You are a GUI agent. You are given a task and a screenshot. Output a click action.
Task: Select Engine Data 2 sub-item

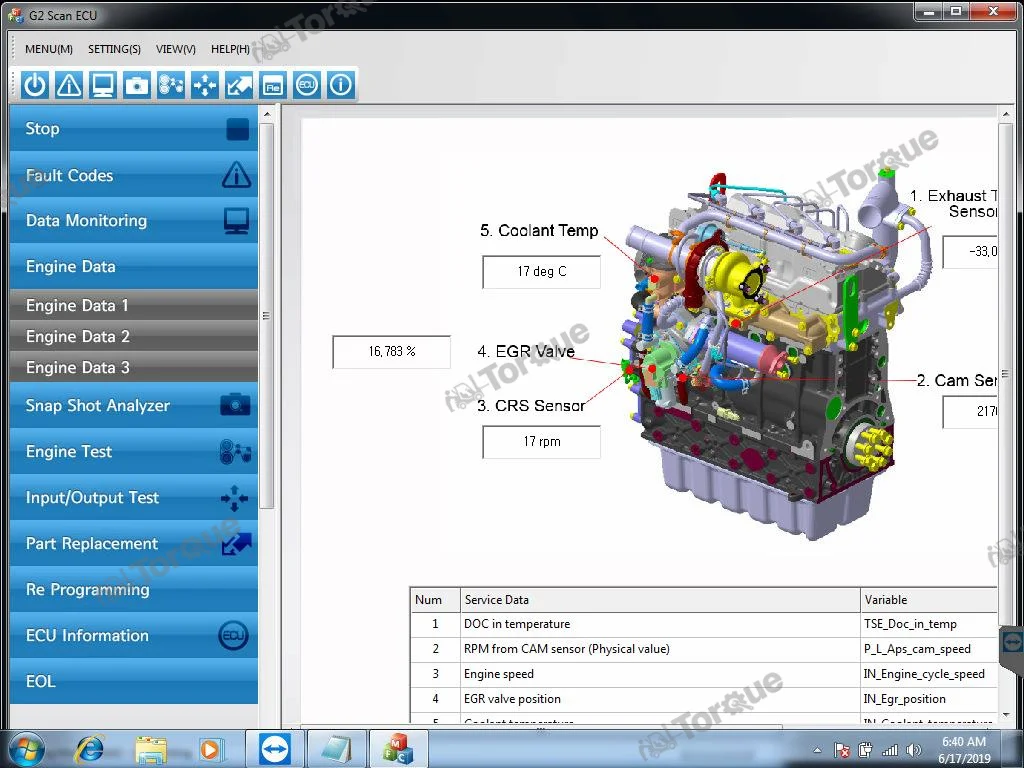[134, 336]
